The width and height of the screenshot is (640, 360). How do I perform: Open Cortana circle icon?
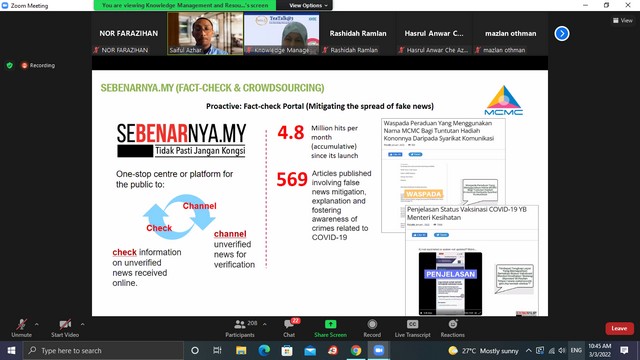pos(195,351)
